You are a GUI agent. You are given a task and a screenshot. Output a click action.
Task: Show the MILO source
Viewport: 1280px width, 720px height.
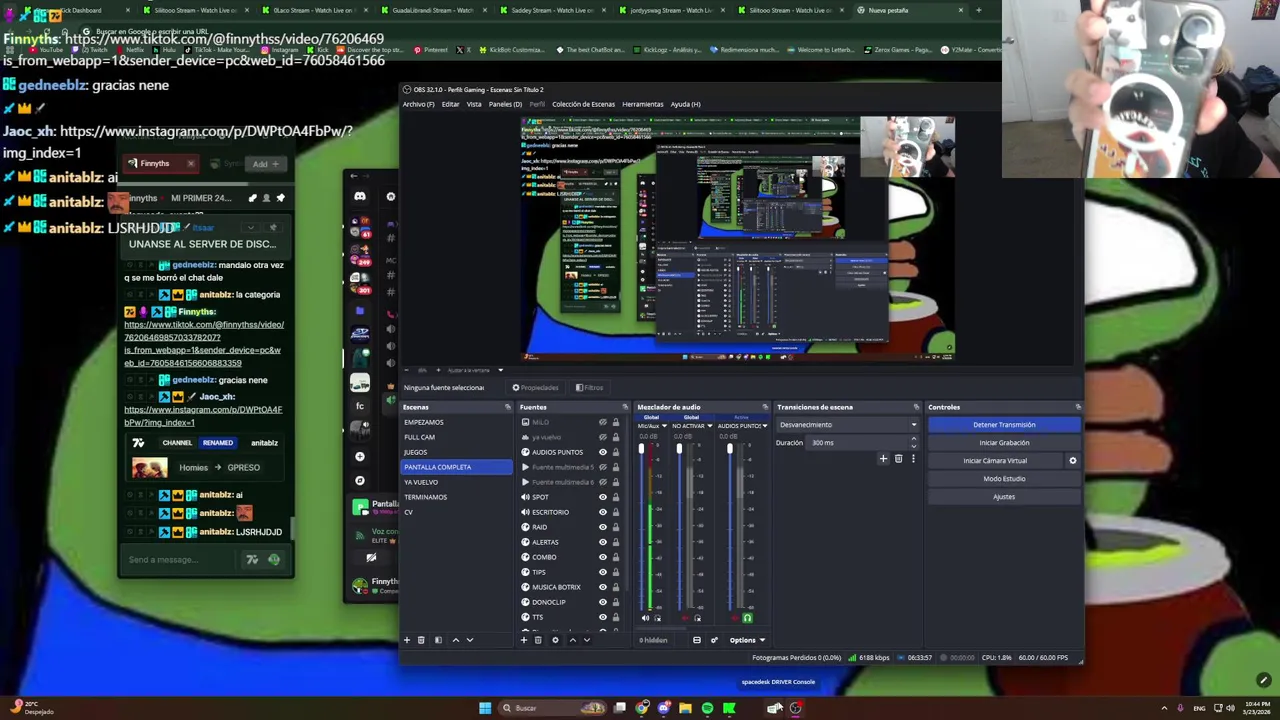(x=602, y=422)
